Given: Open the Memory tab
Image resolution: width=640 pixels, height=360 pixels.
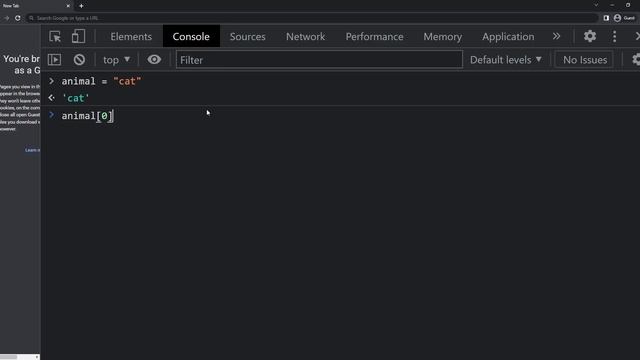Looking at the screenshot, I should (x=442, y=36).
